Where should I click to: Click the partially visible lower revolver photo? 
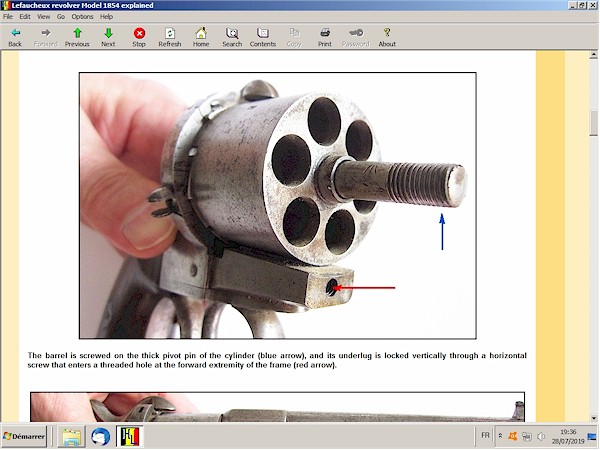point(277,407)
